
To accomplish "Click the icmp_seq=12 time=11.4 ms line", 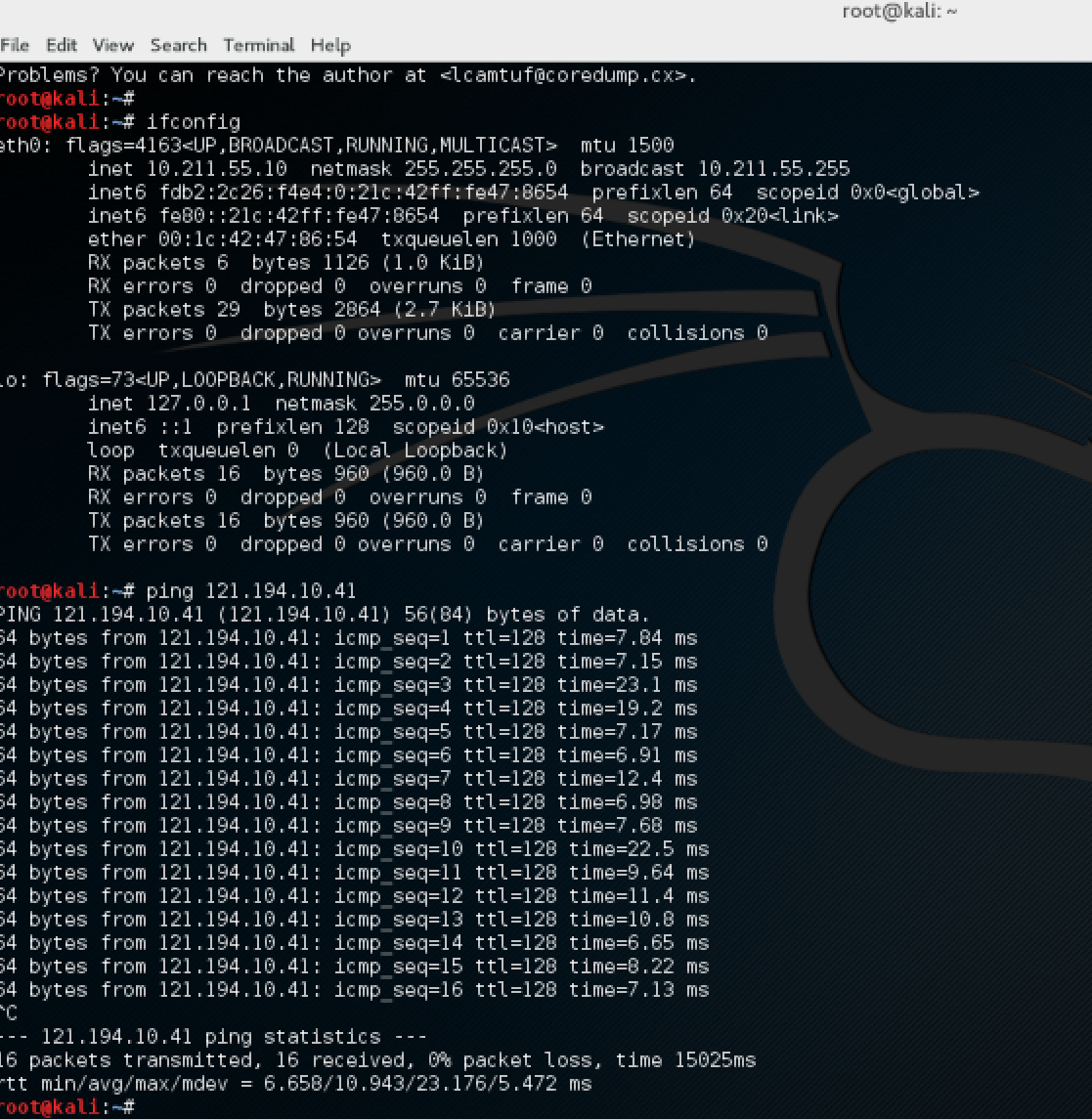I will click(354, 897).
